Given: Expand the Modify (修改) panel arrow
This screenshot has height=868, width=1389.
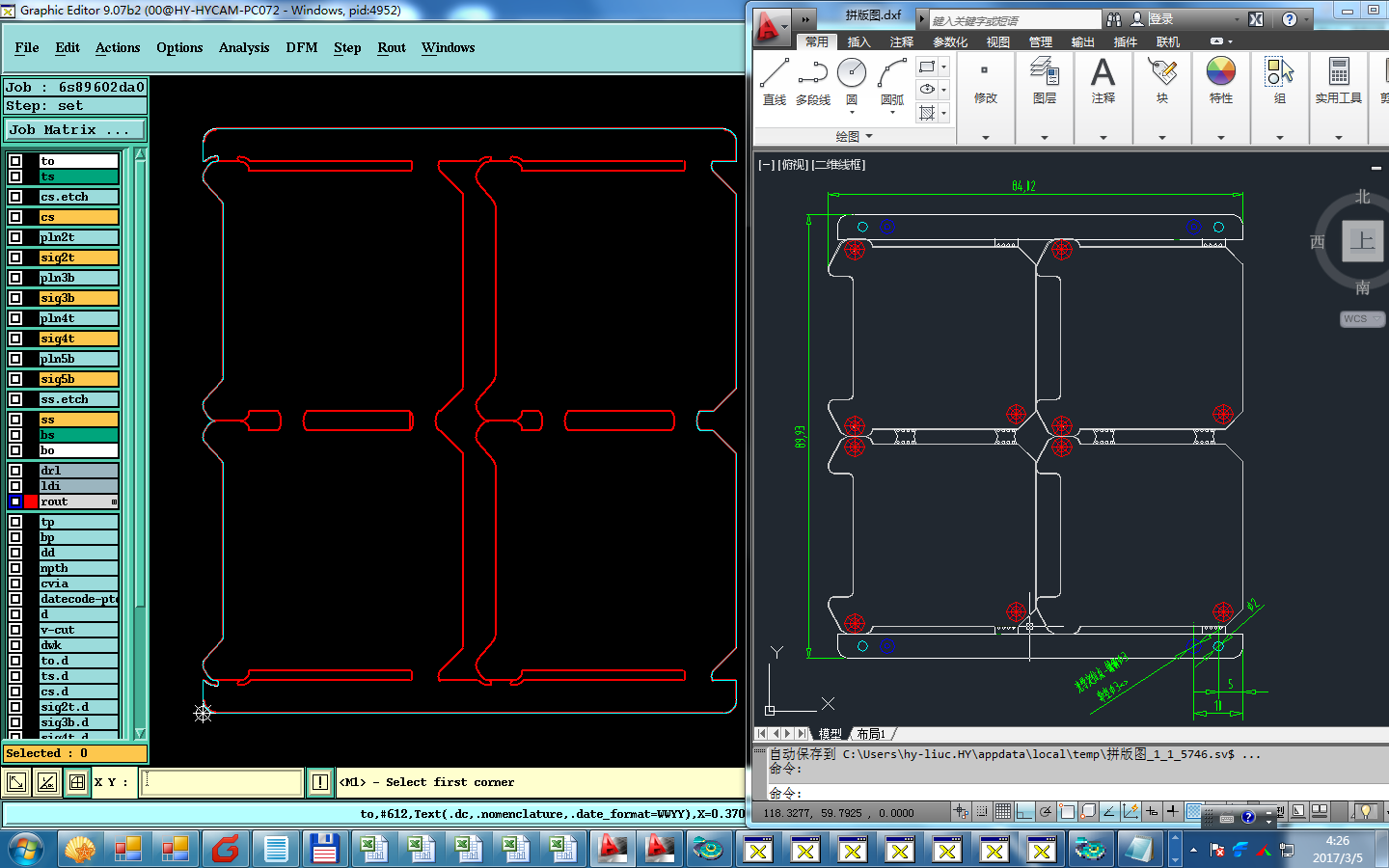Looking at the screenshot, I should tap(985, 138).
